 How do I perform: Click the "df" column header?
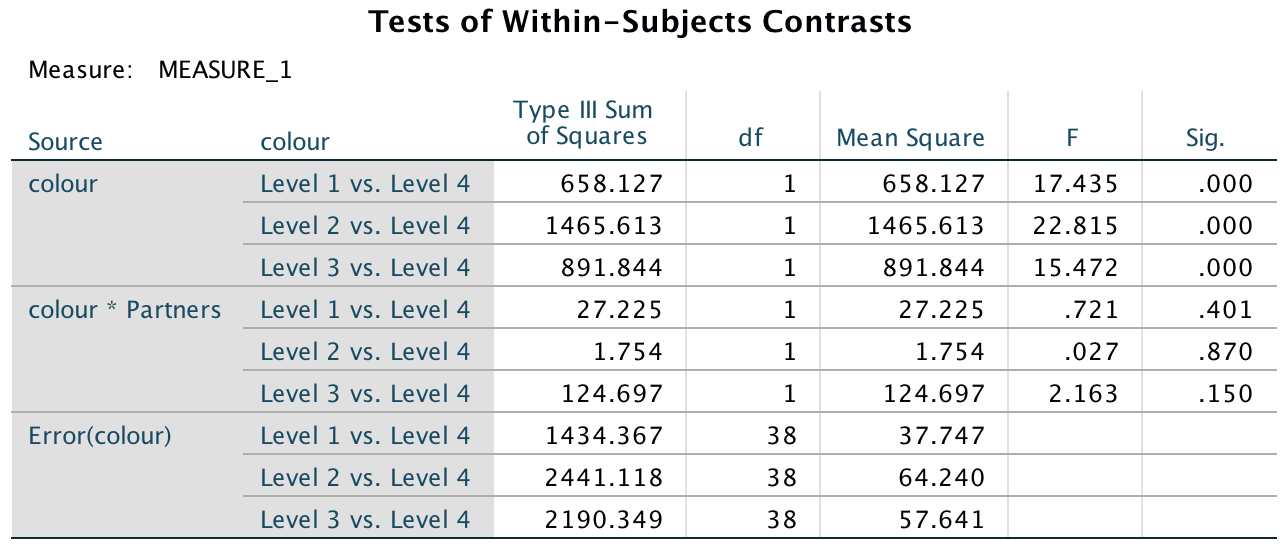[750, 139]
